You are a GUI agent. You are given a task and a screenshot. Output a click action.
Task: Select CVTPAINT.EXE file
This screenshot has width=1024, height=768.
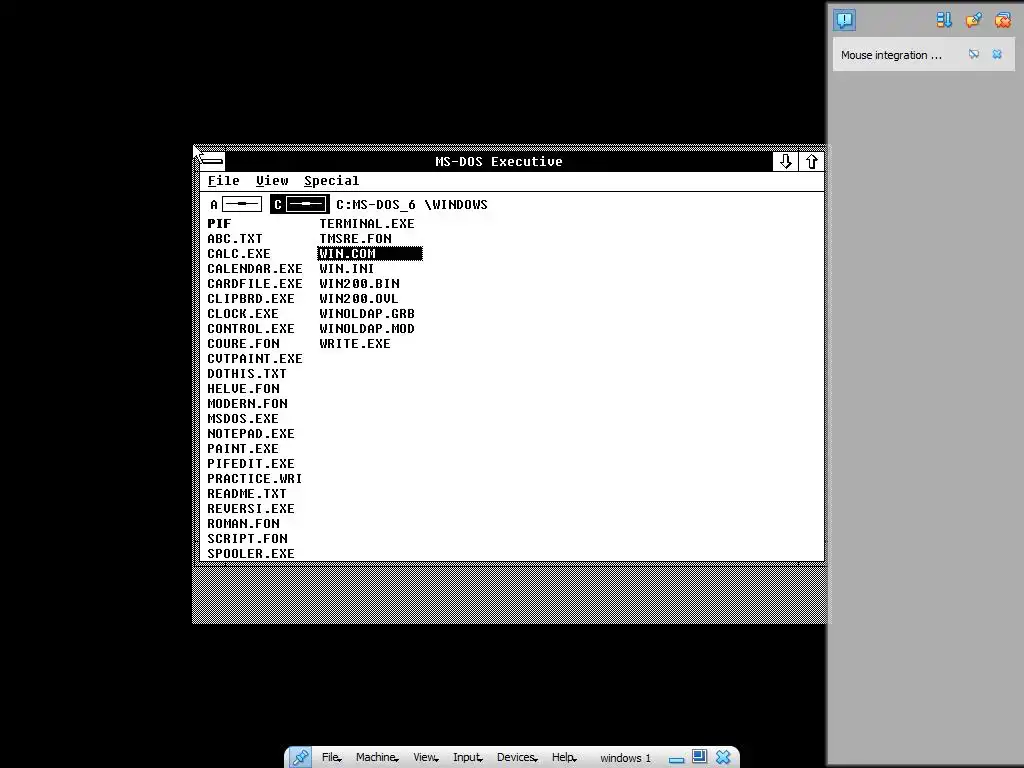(255, 359)
